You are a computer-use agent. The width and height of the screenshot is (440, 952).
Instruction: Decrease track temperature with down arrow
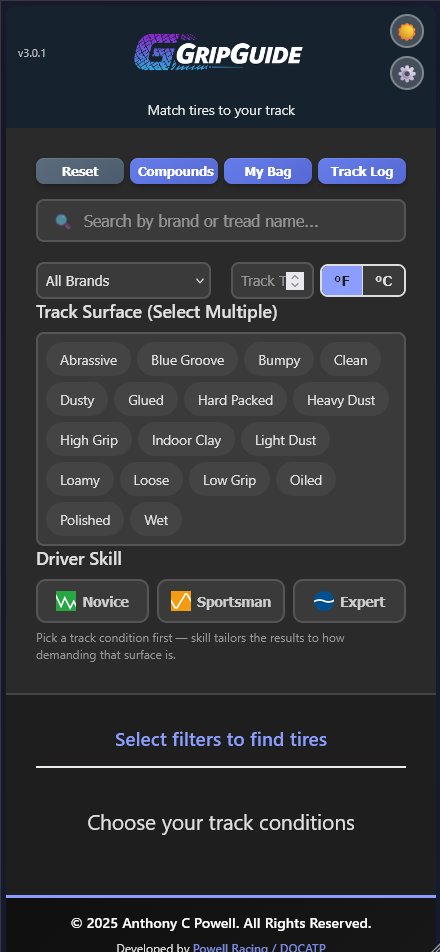tap(295, 285)
